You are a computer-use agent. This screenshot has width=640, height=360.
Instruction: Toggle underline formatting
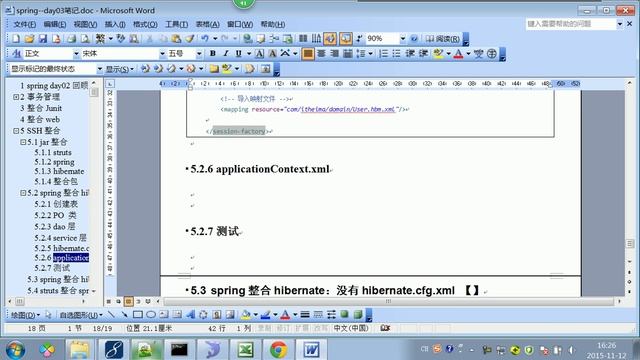(x=238, y=53)
